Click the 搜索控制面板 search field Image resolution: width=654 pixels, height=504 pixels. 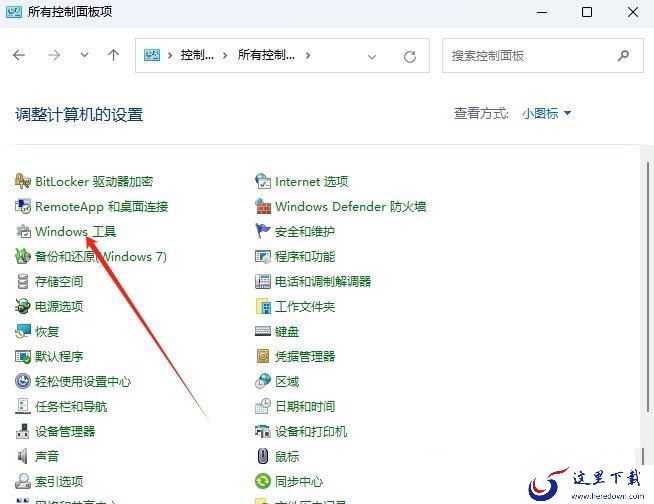(543, 55)
